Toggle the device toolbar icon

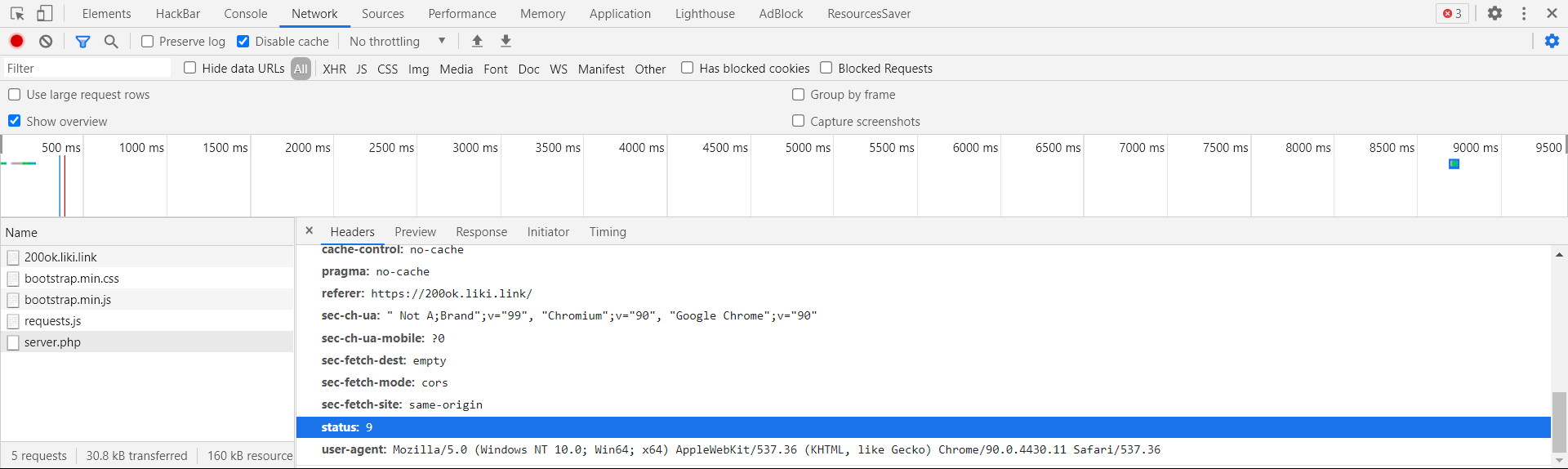45,14
